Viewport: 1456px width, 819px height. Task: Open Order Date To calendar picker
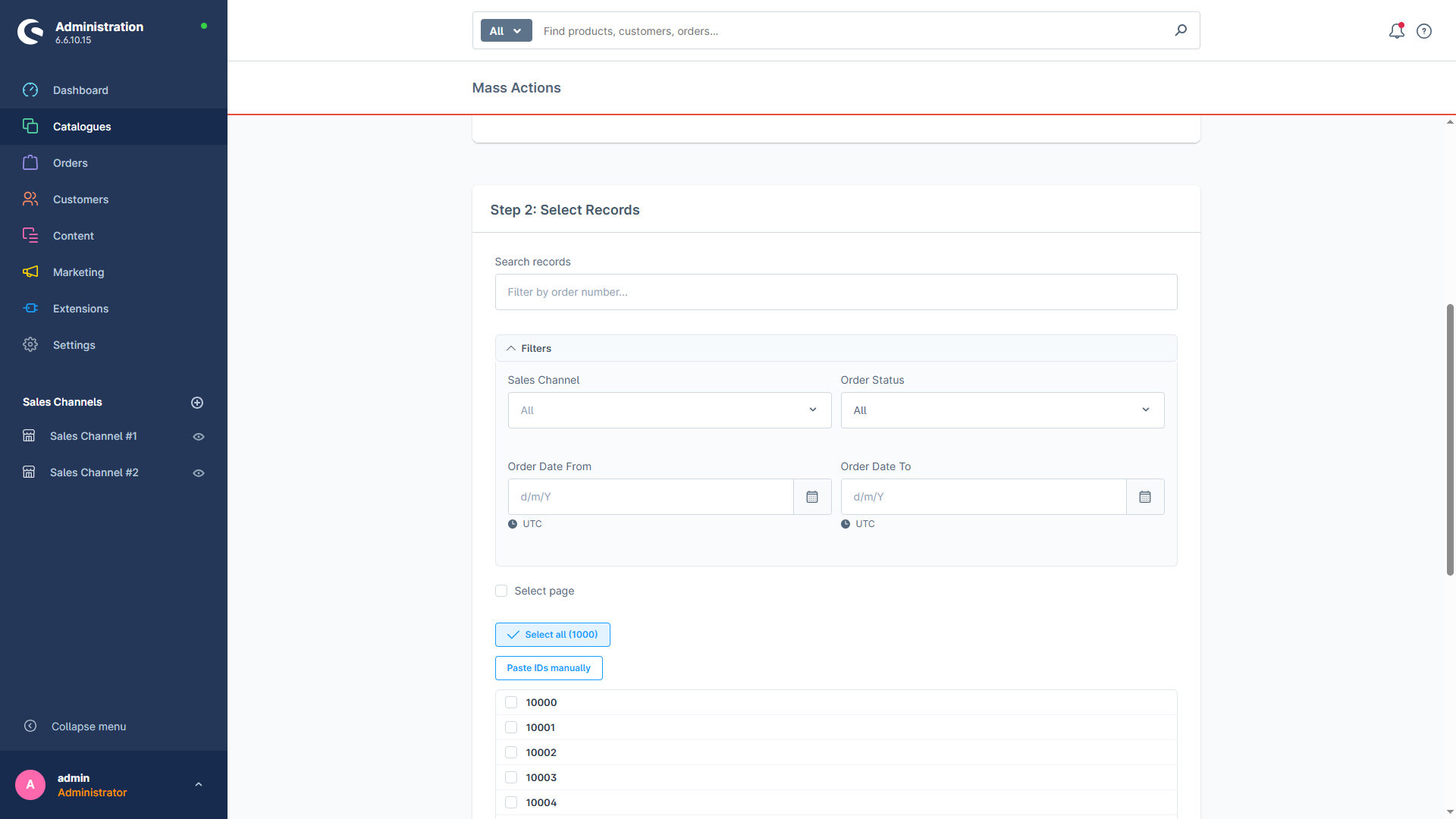[1145, 497]
